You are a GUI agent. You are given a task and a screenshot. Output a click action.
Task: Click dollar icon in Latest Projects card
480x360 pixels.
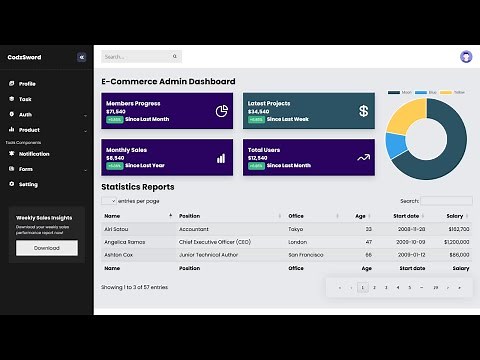click(x=363, y=111)
